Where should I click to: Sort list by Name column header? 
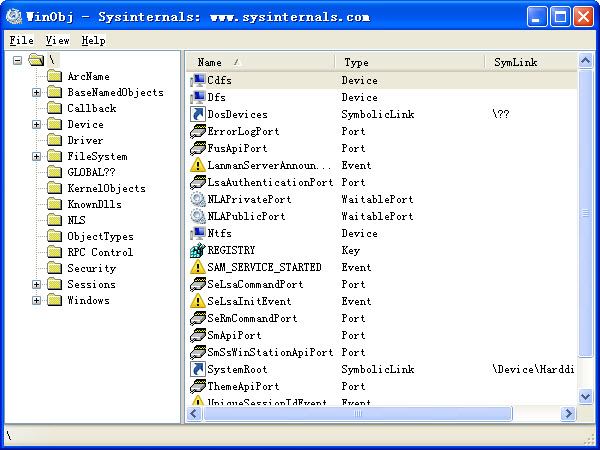click(x=260, y=62)
